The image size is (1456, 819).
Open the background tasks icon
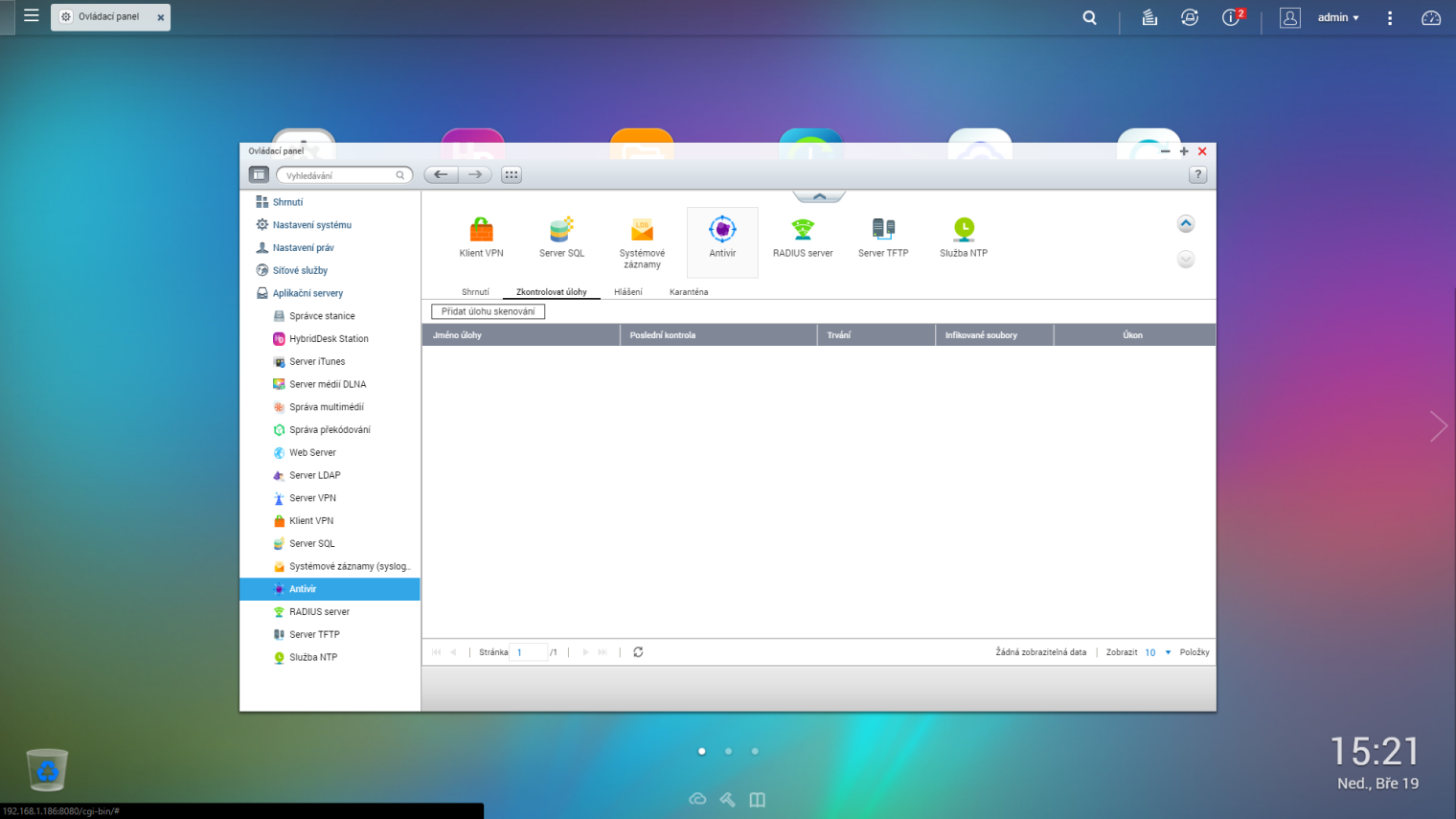(x=1149, y=17)
